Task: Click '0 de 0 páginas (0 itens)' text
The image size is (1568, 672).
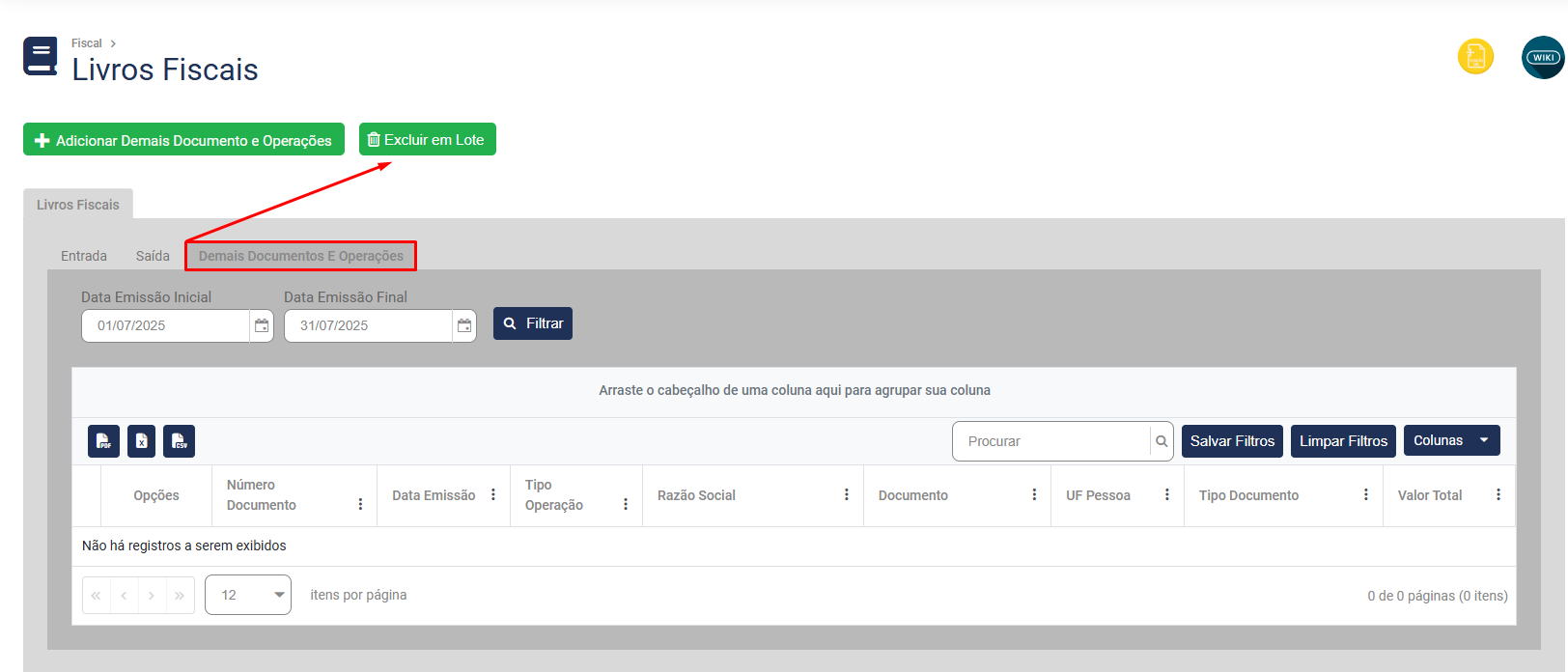Action: [1438, 596]
